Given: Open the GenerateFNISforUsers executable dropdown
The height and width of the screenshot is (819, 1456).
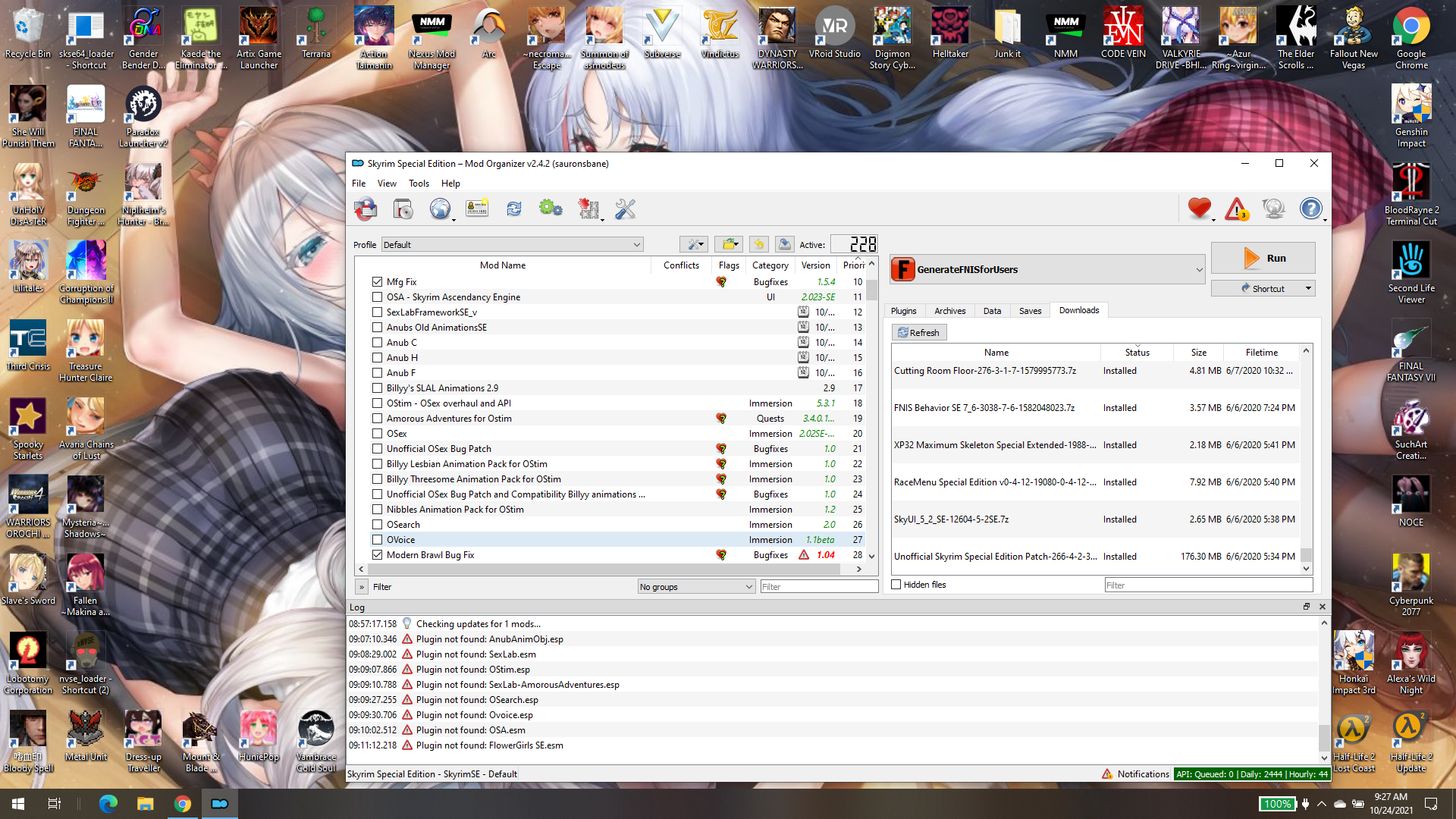Looking at the screenshot, I should point(1047,269).
